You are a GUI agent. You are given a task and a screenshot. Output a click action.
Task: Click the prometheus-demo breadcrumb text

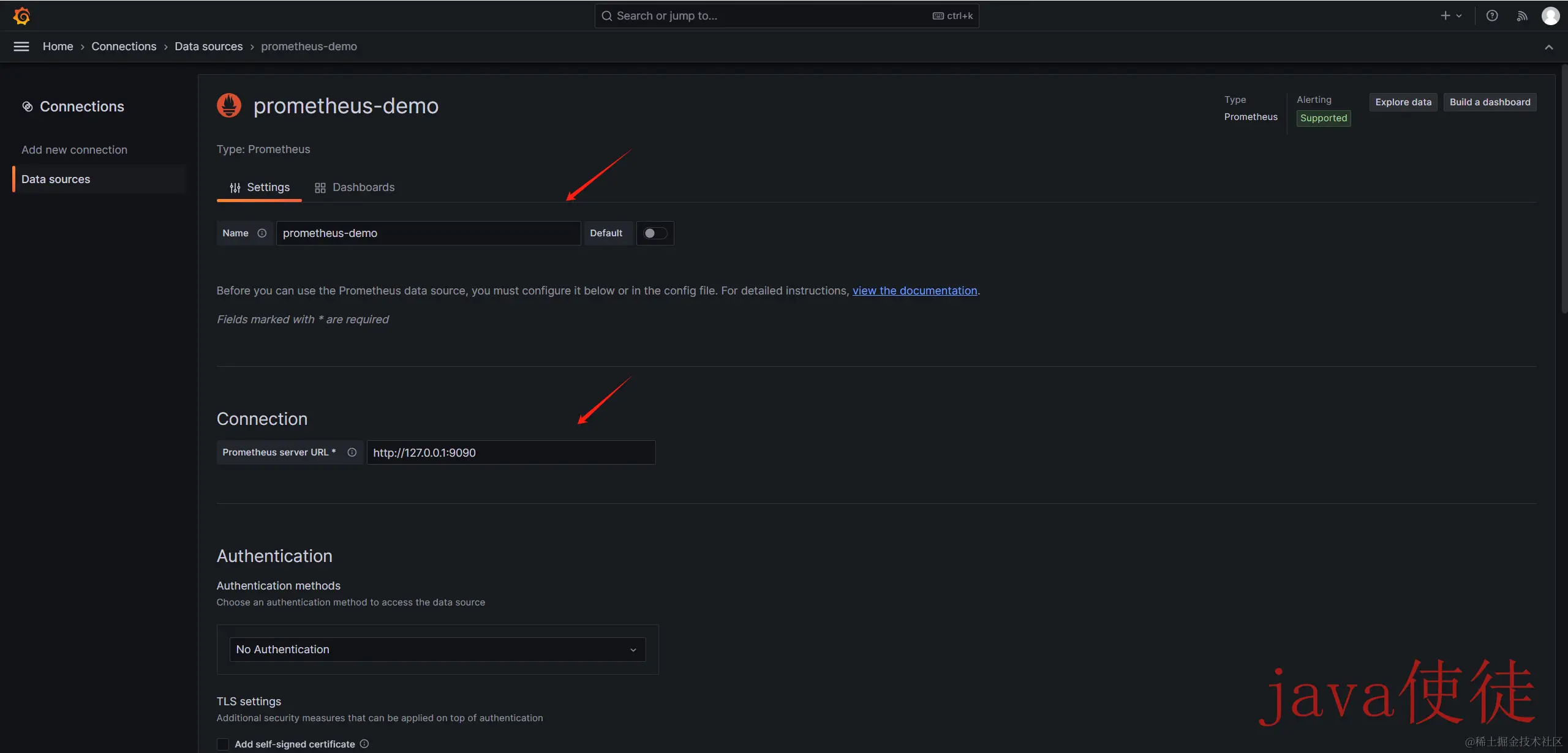(x=309, y=47)
